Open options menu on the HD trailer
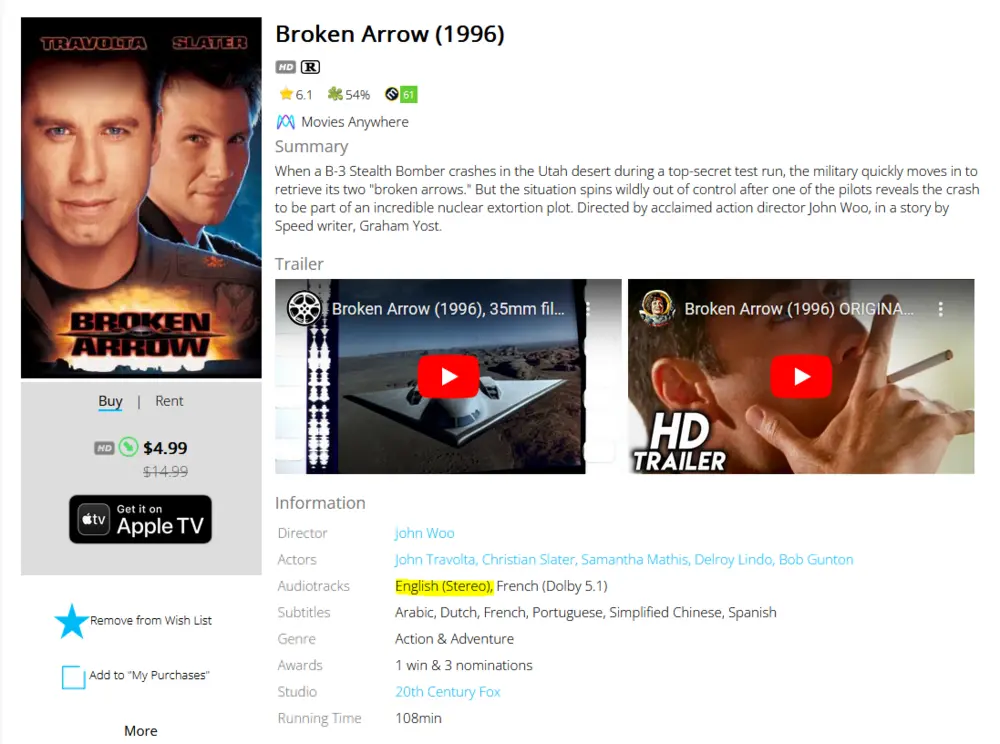Viewport: 1000px width, 744px height. pos(940,309)
